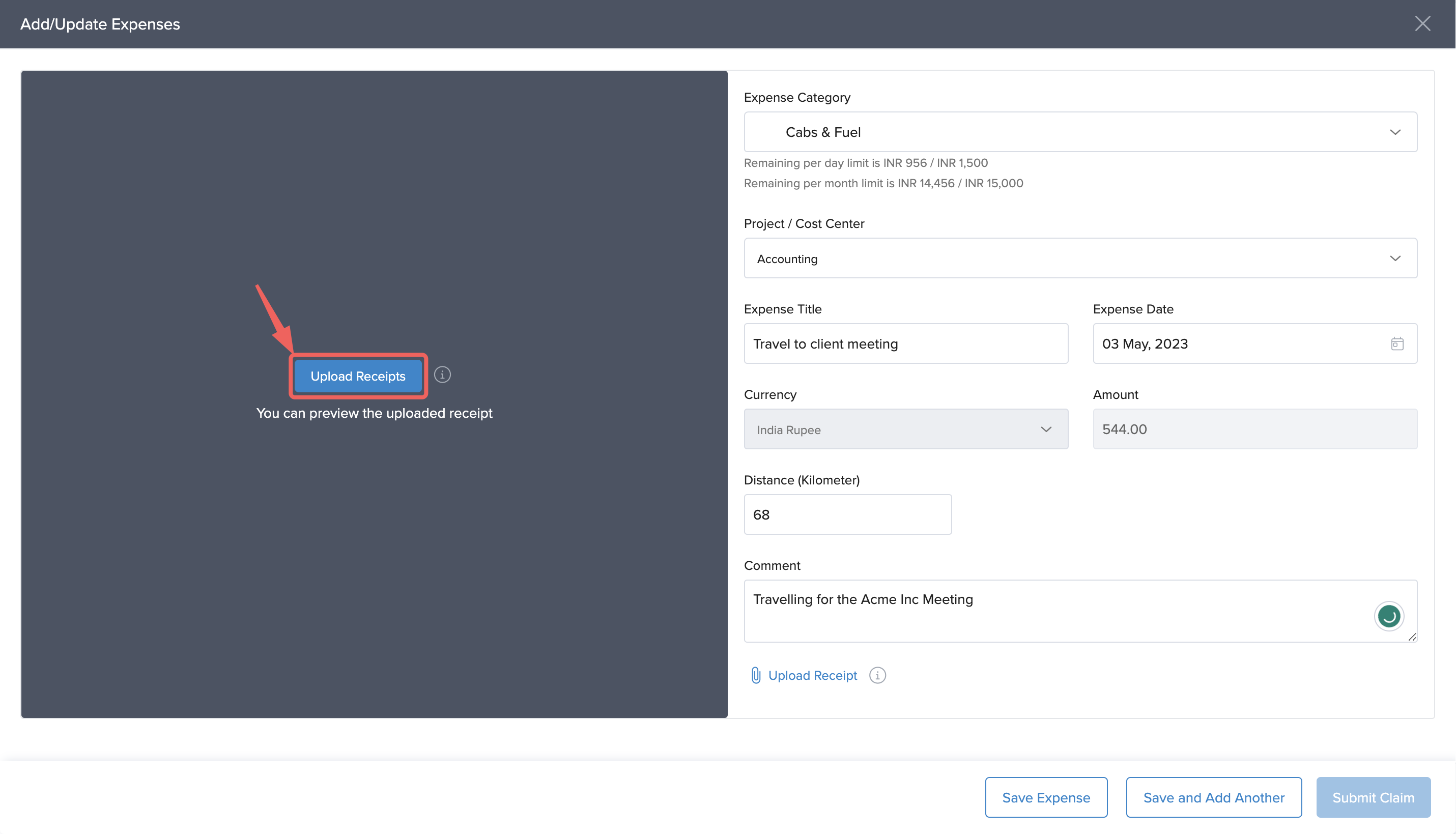Focus the Distance (Kilometer) input
1456x834 pixels.
click(x=847, y=514)
